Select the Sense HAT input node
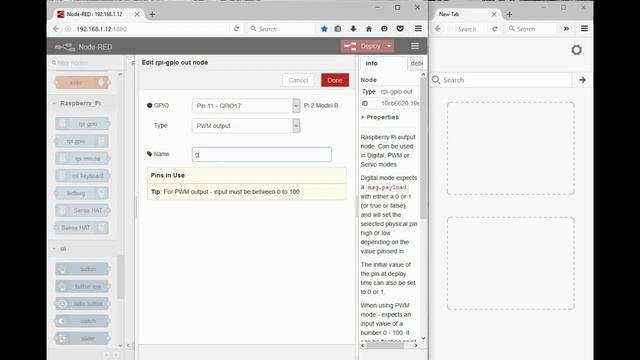 (82, 211)
